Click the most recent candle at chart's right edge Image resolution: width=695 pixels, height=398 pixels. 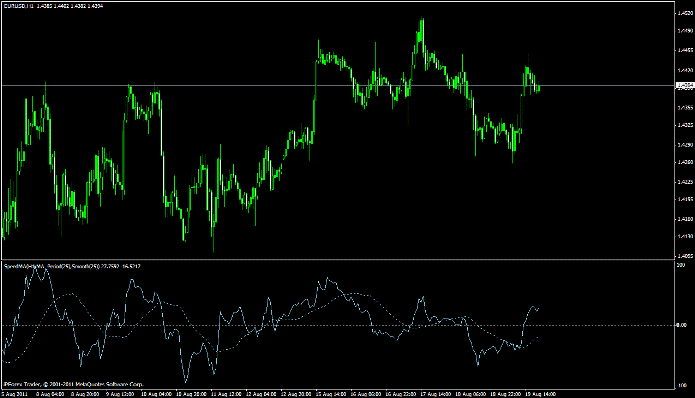tap(538, 88)
